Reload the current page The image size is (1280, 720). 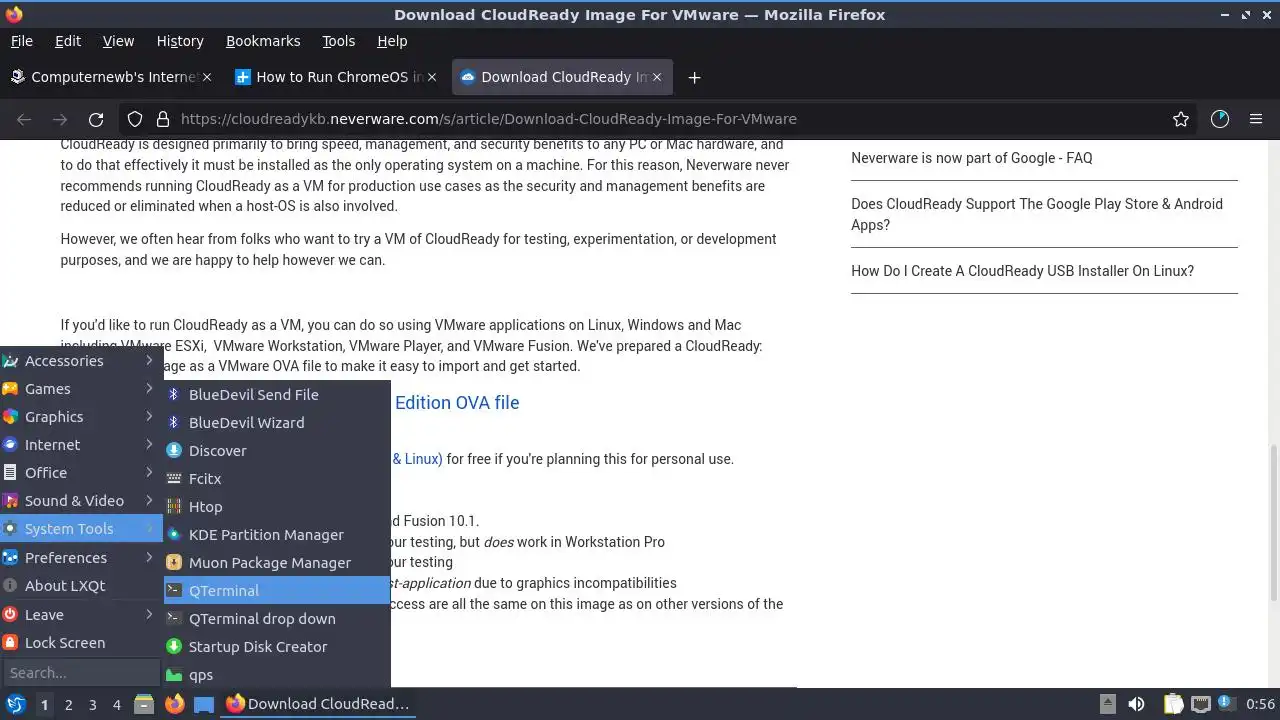[96, 119]
